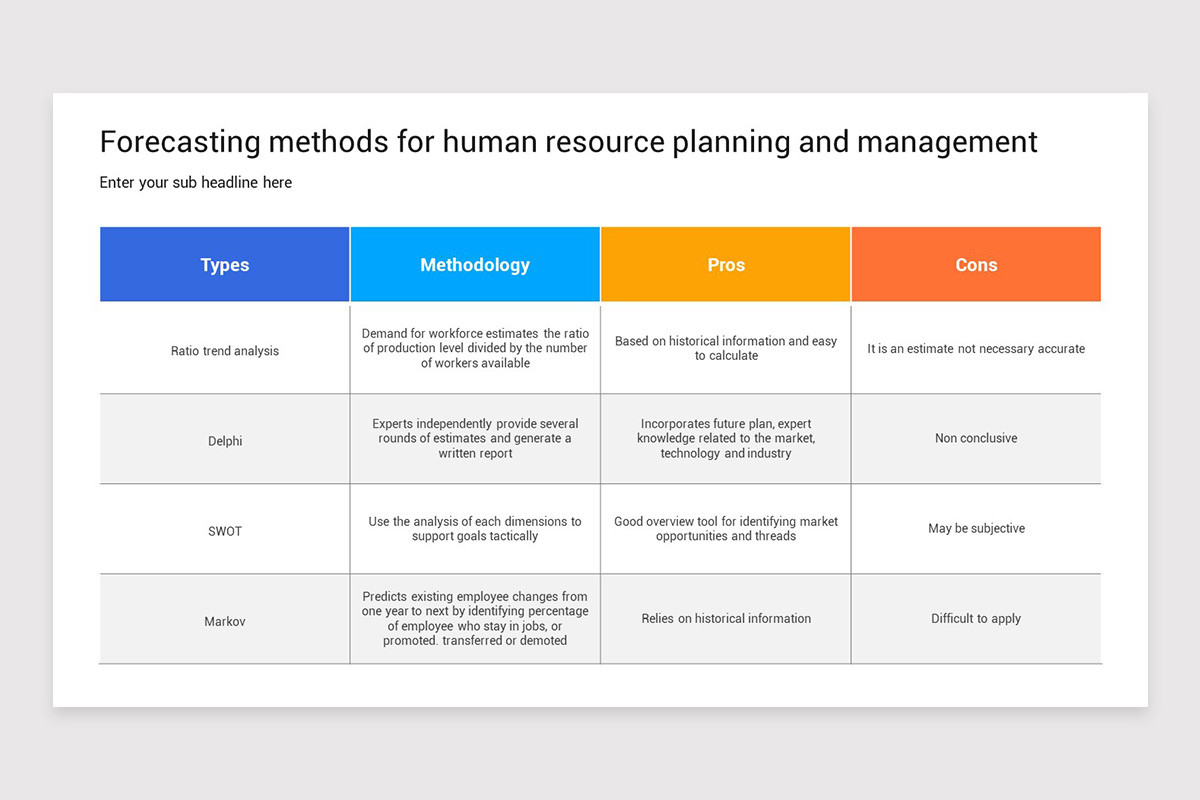
Task: Click the Markov type cell
Action: (x=224, y=619)
